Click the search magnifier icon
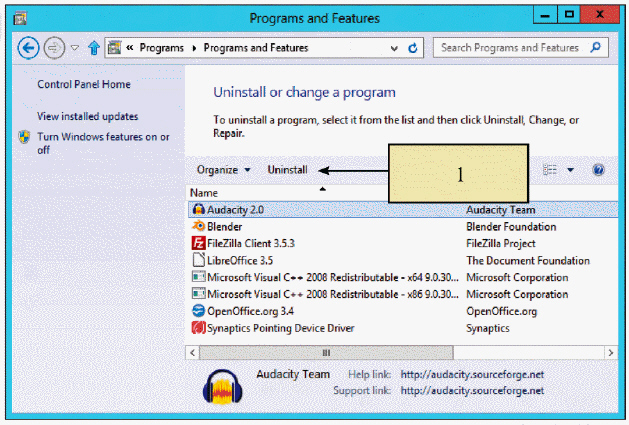Image resolution: width=629 pixels, height=425 pixels. tap(597, 48)
